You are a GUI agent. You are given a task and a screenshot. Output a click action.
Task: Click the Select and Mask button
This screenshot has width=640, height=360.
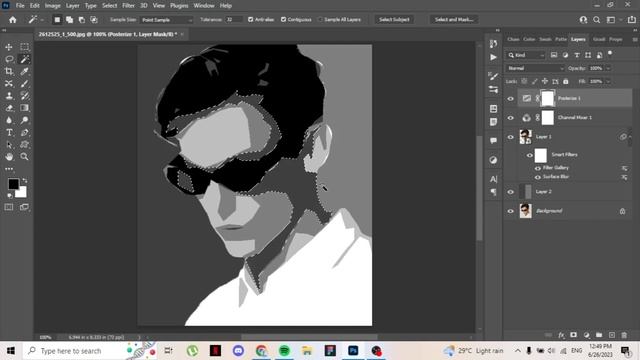click(454, 20)
